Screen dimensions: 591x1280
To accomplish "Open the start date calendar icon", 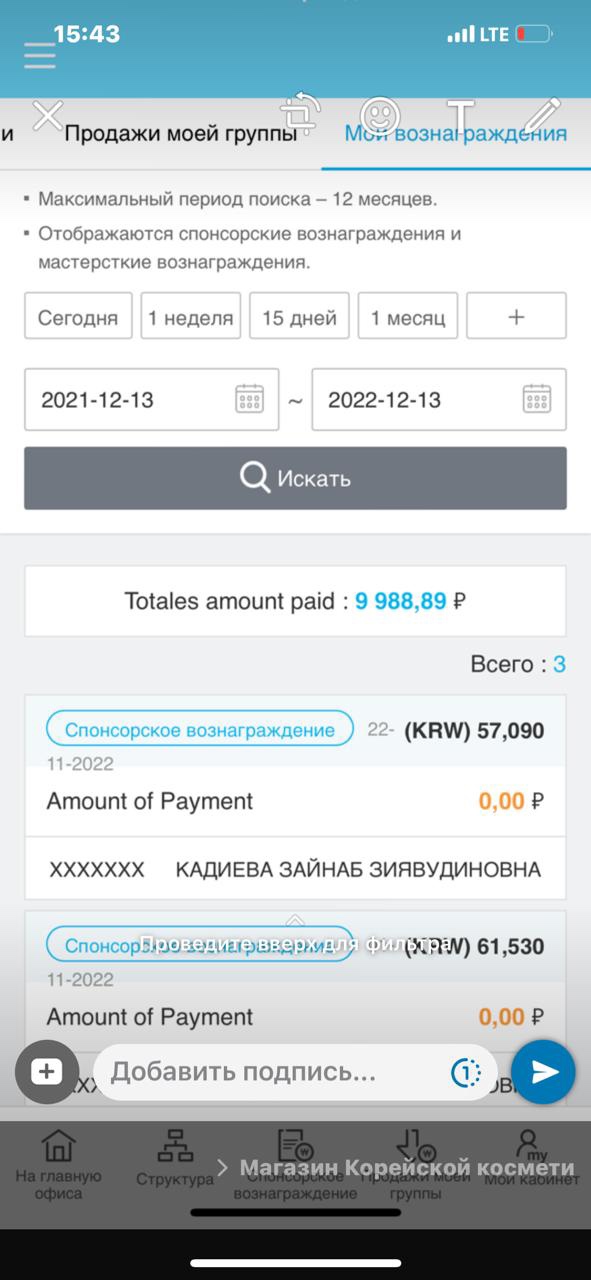I will pos(249,399).
